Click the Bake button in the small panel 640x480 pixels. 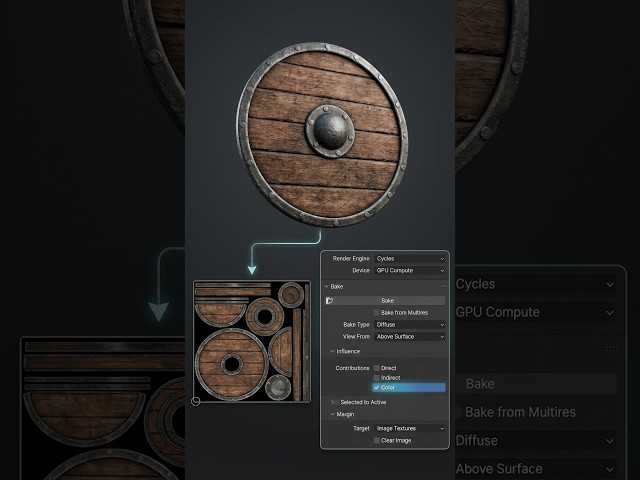(x=385, y=301)
